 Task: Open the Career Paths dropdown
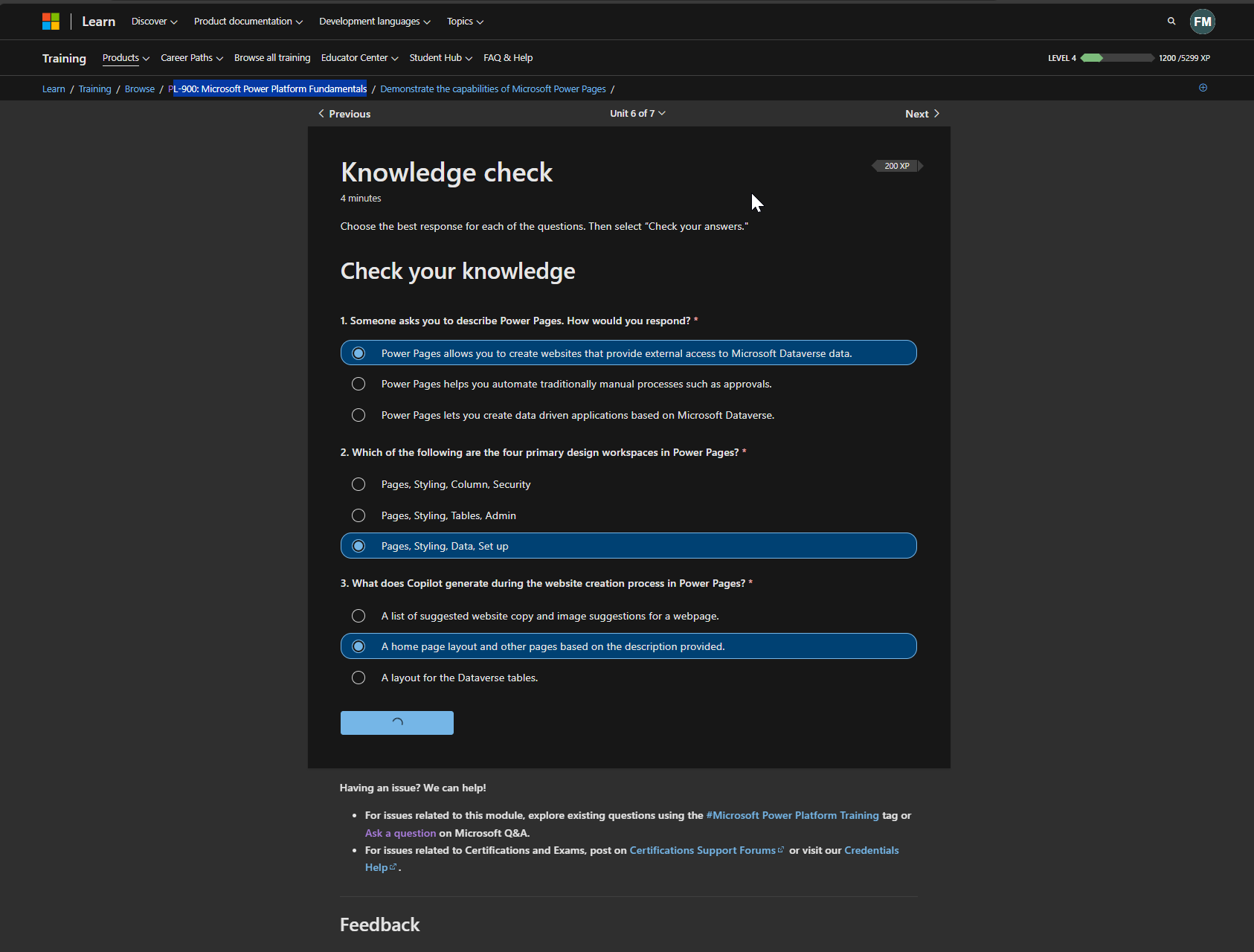click(x=192, y=58)
